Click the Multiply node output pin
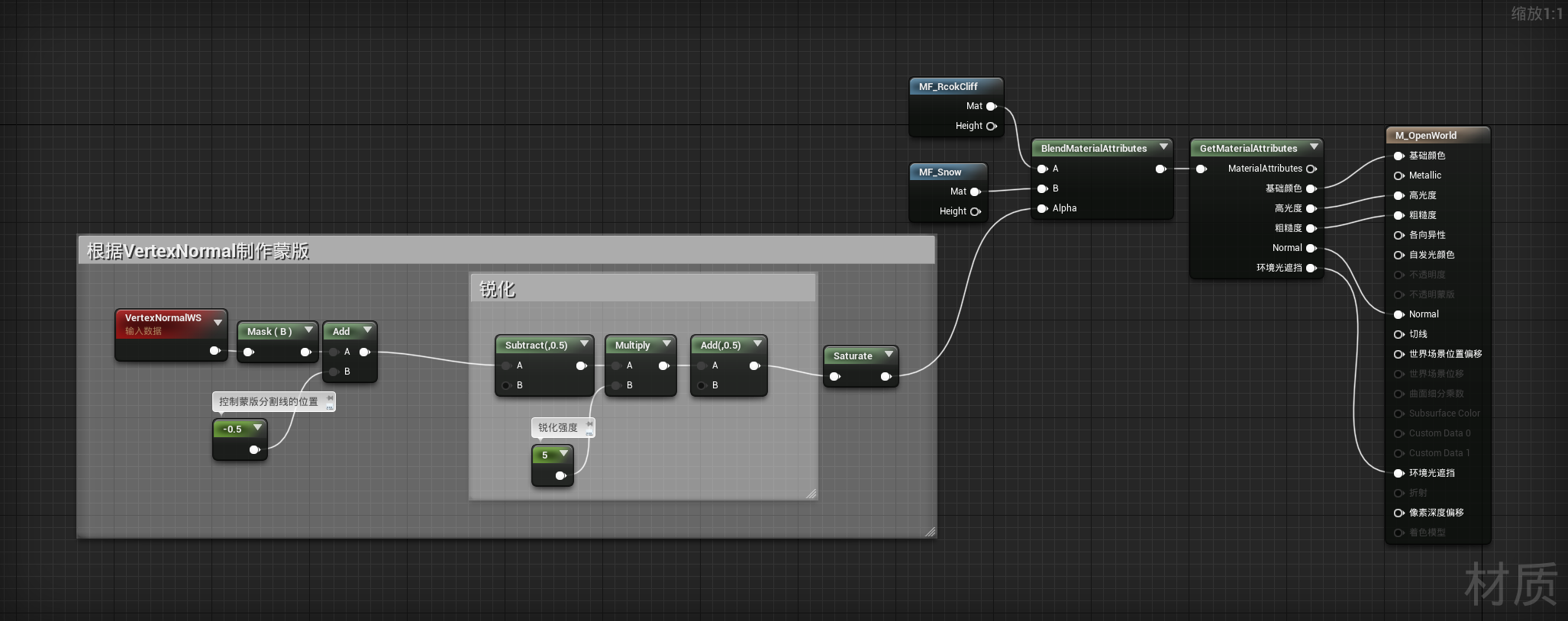The width and height of the screenshot is (1568, 621). pos(663,366)
